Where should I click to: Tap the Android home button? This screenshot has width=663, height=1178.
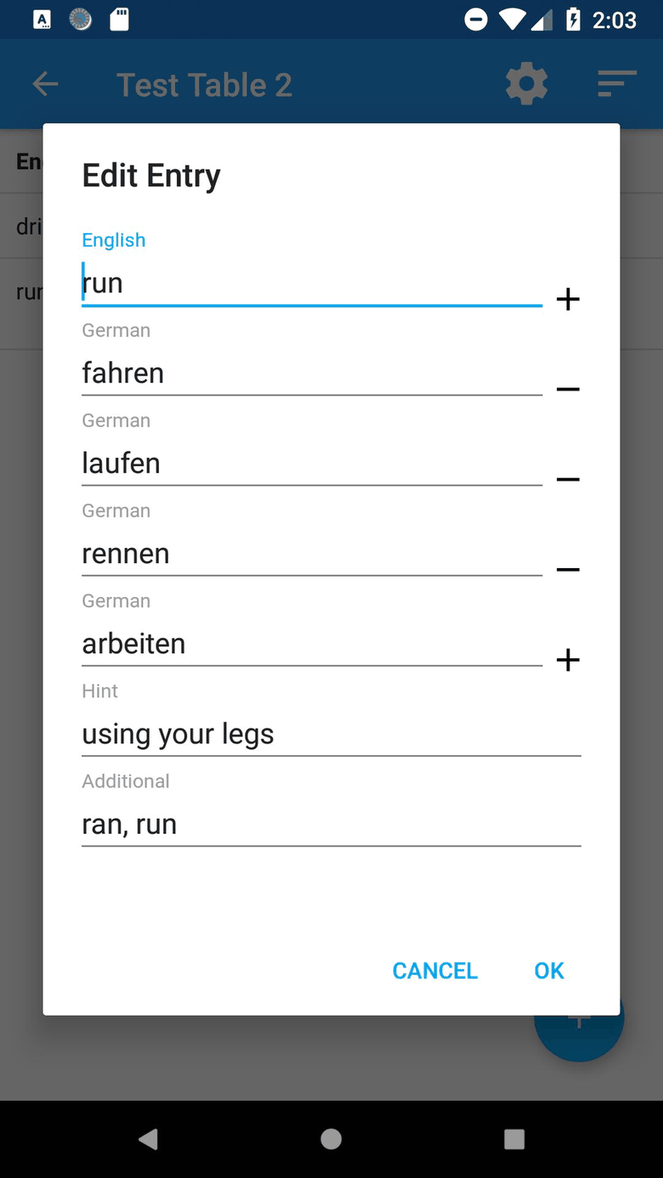(331, 1139)
